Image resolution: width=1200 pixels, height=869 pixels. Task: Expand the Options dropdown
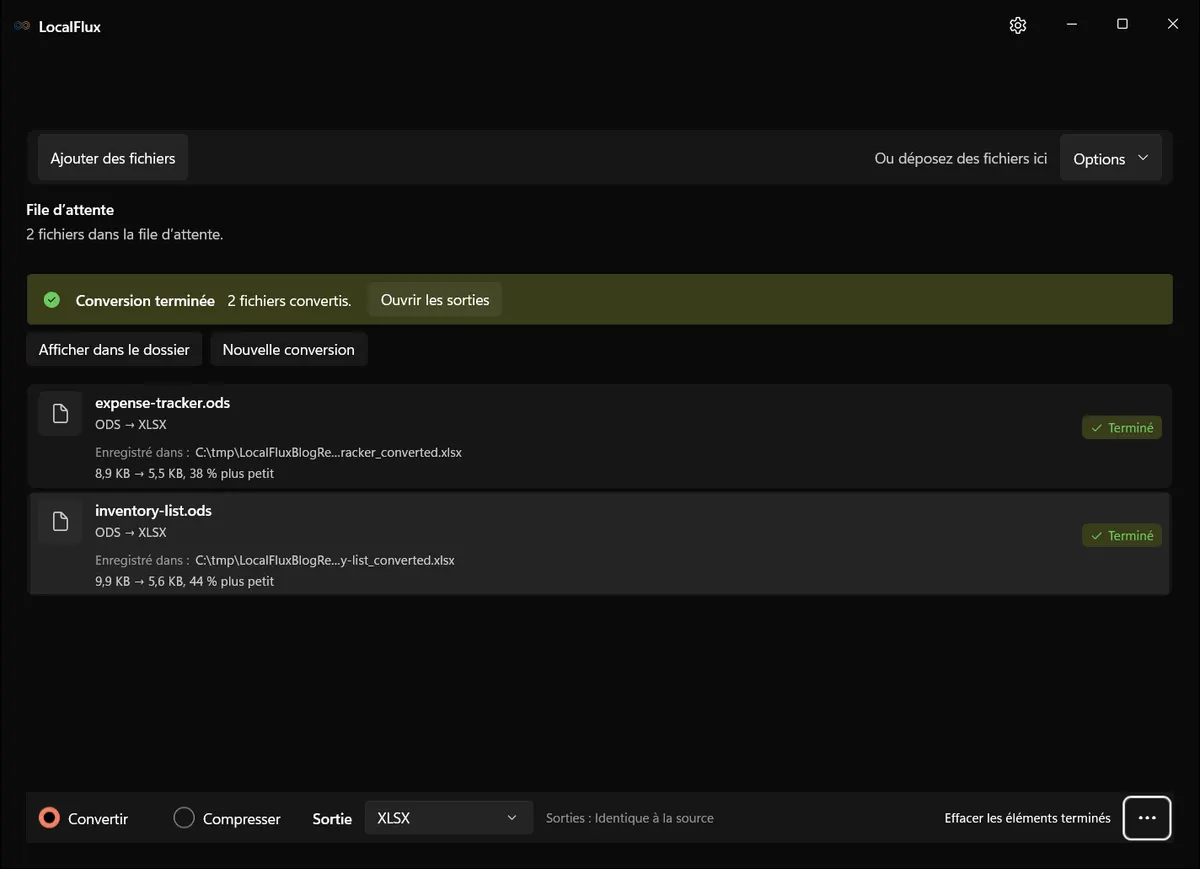click(x=1111, y=159)
